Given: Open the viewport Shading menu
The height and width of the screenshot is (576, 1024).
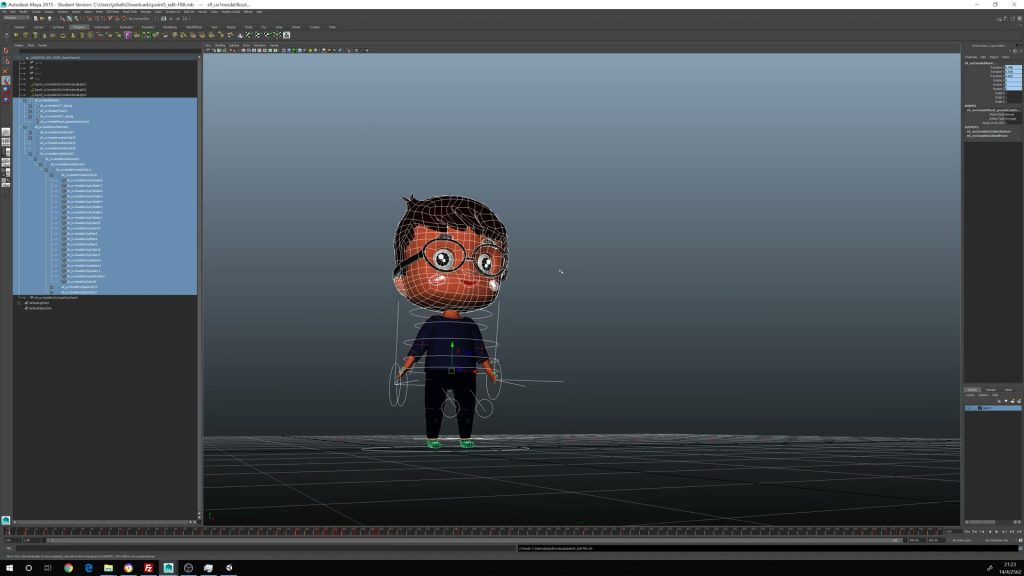Looking at the screenshot, I should tap(219, 45).
